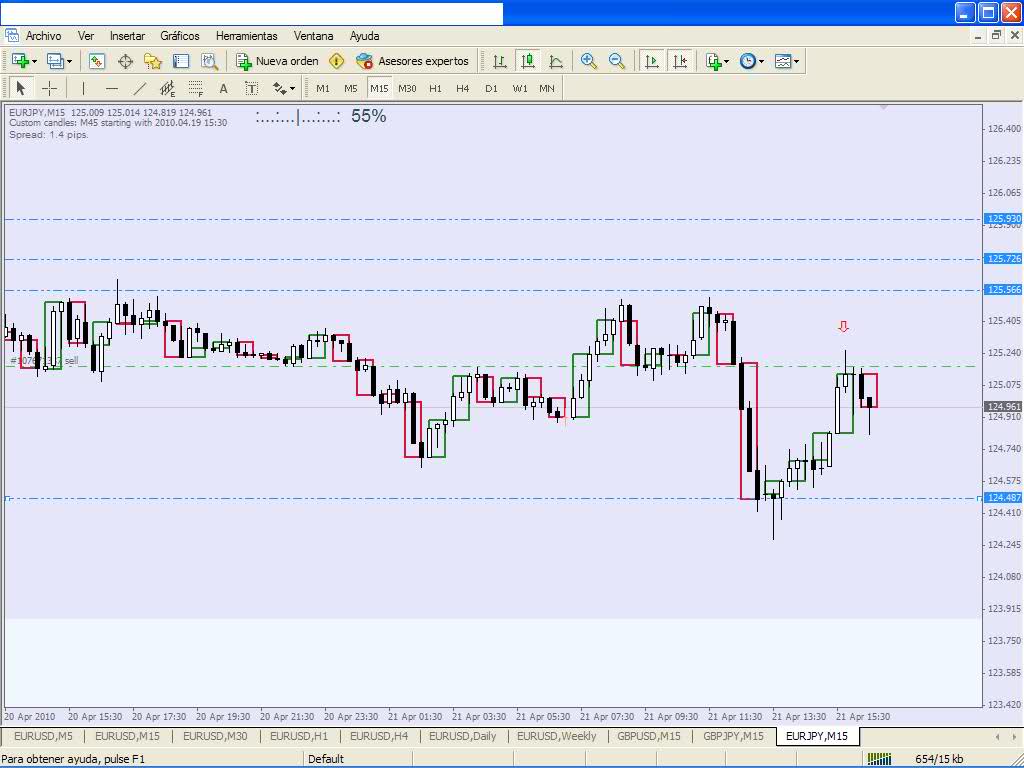Toggle the Terminal window icon
The height and width of the screenshot is (768, 1024).
(181, 61)
